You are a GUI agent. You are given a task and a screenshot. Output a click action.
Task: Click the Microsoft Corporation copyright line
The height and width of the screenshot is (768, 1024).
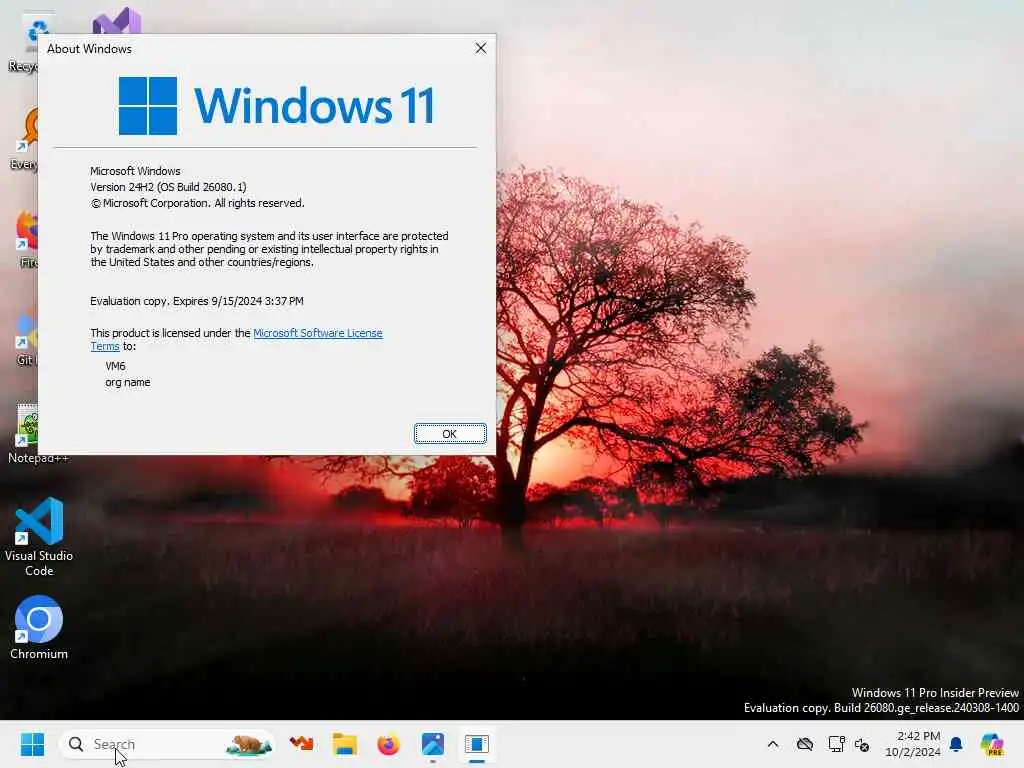(x=197, y=203)
